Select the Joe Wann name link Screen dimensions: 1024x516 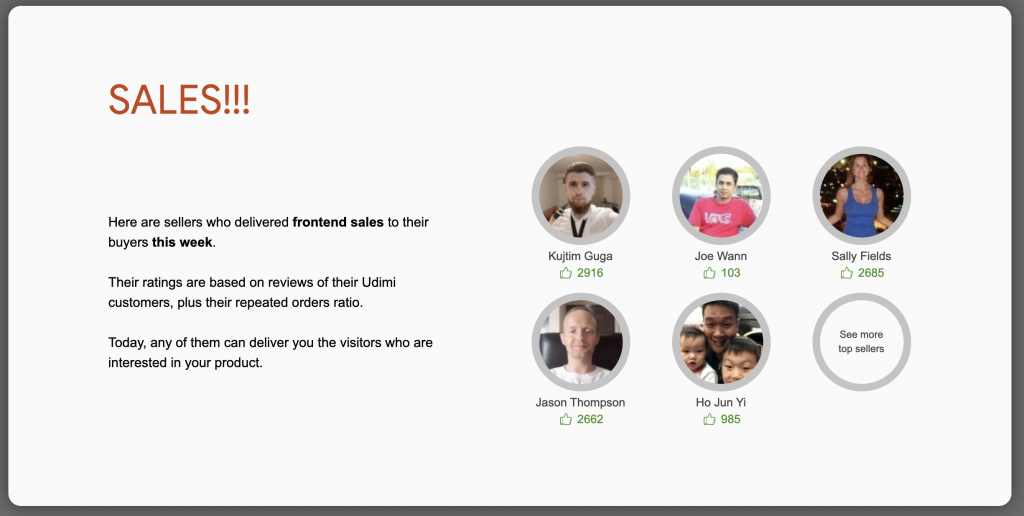click(x=721, y=256)
